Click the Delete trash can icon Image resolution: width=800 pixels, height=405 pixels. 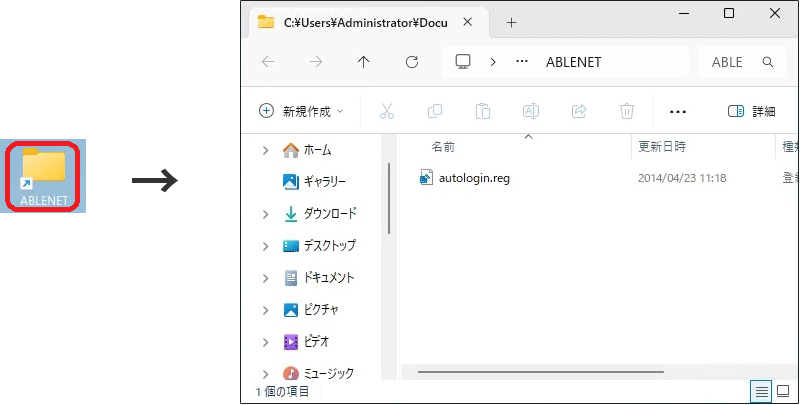coord(627,111)
